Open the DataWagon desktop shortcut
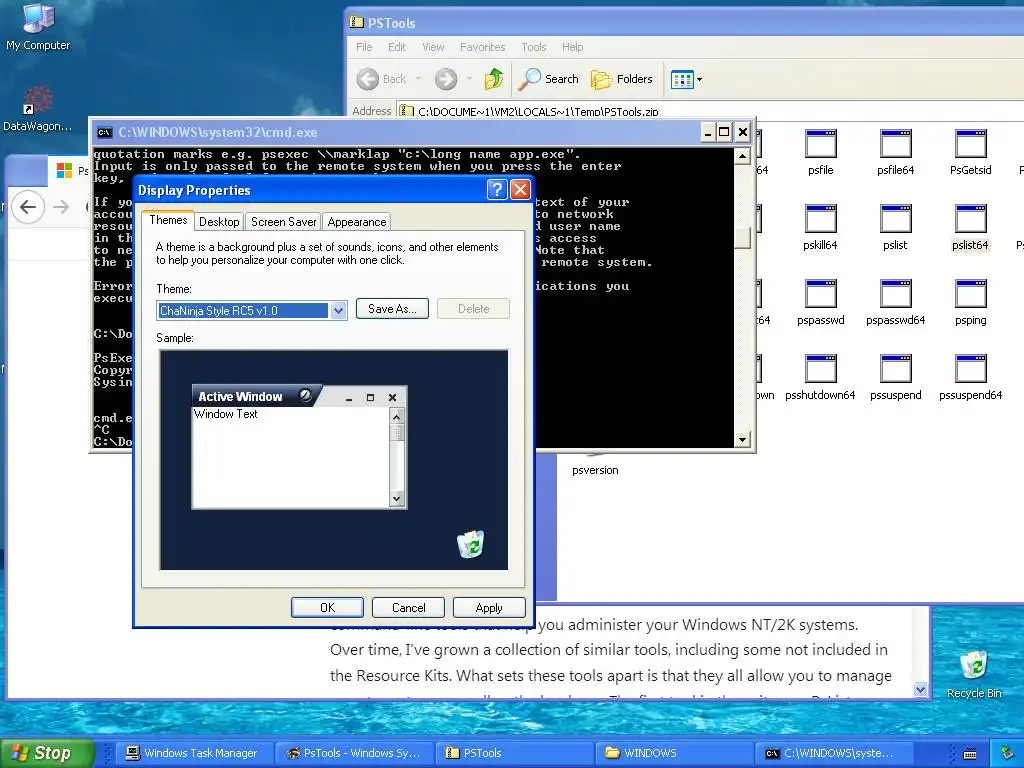 point(38,108)
